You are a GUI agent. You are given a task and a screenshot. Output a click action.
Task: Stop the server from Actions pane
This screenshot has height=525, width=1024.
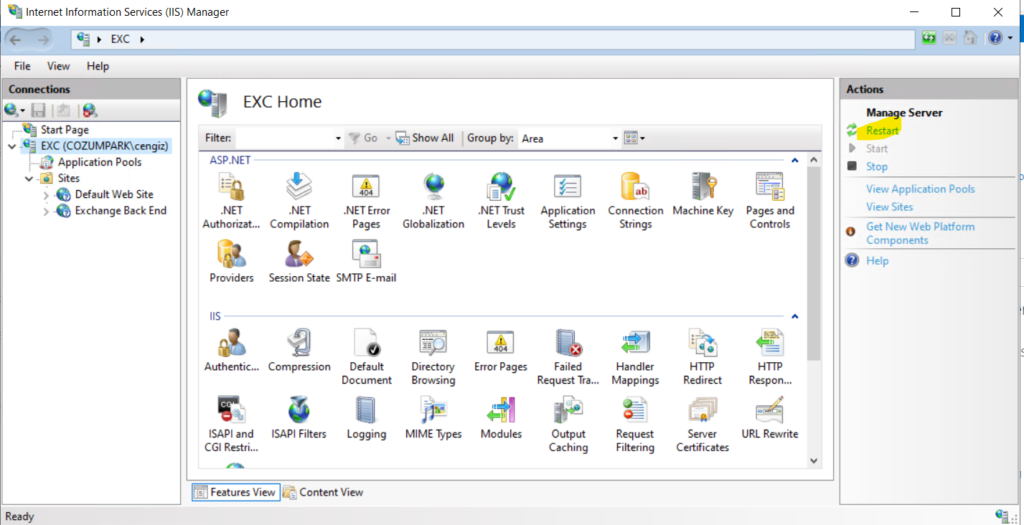coord(876,167)
